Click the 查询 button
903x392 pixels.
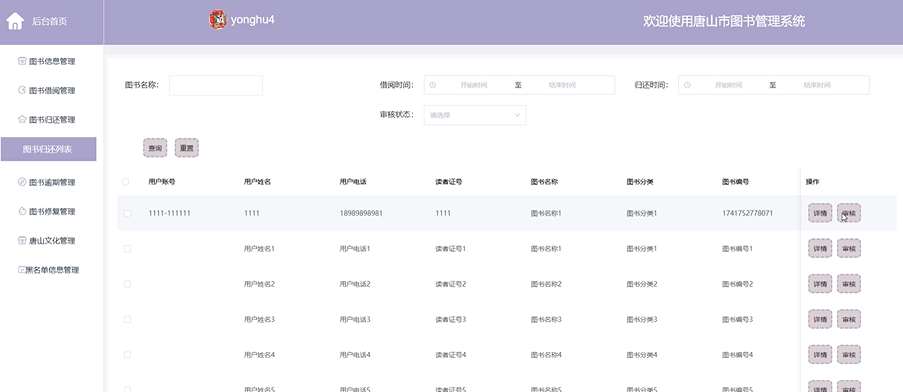point(155,148)
